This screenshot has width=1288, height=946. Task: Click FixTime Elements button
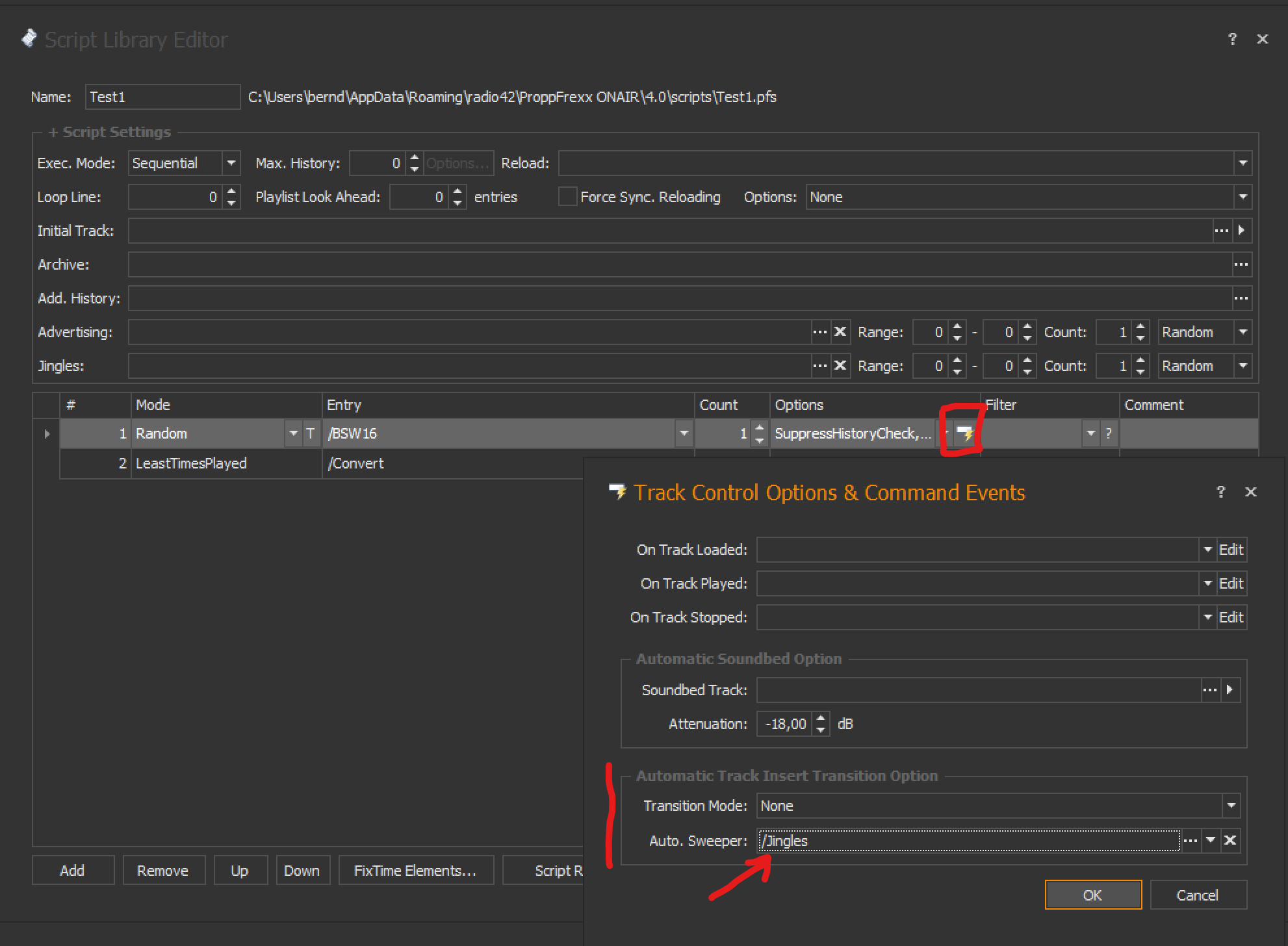(x=415, y=871)
